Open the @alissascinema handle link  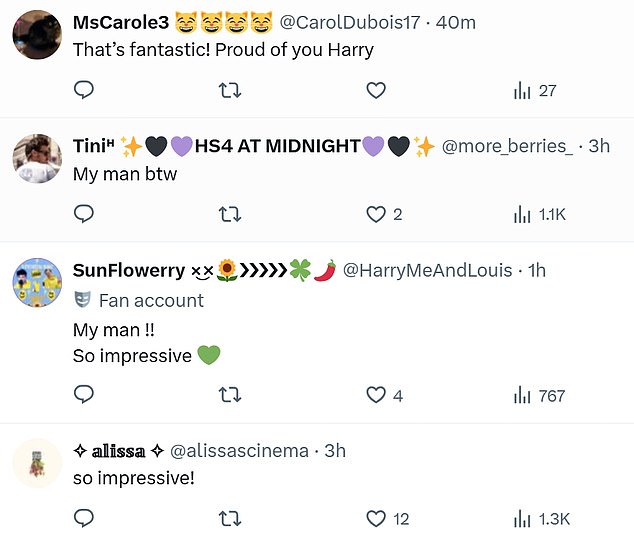pyautogui.click(x=239, y=450)
